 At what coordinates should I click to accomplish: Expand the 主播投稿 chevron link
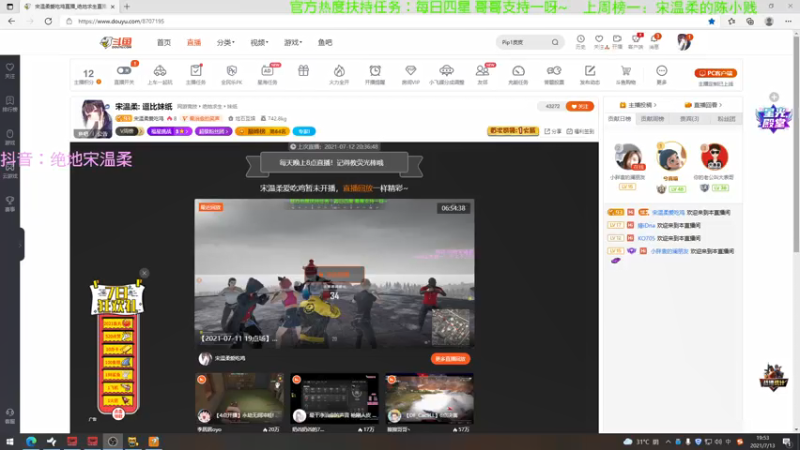click(x=638, y=105)
